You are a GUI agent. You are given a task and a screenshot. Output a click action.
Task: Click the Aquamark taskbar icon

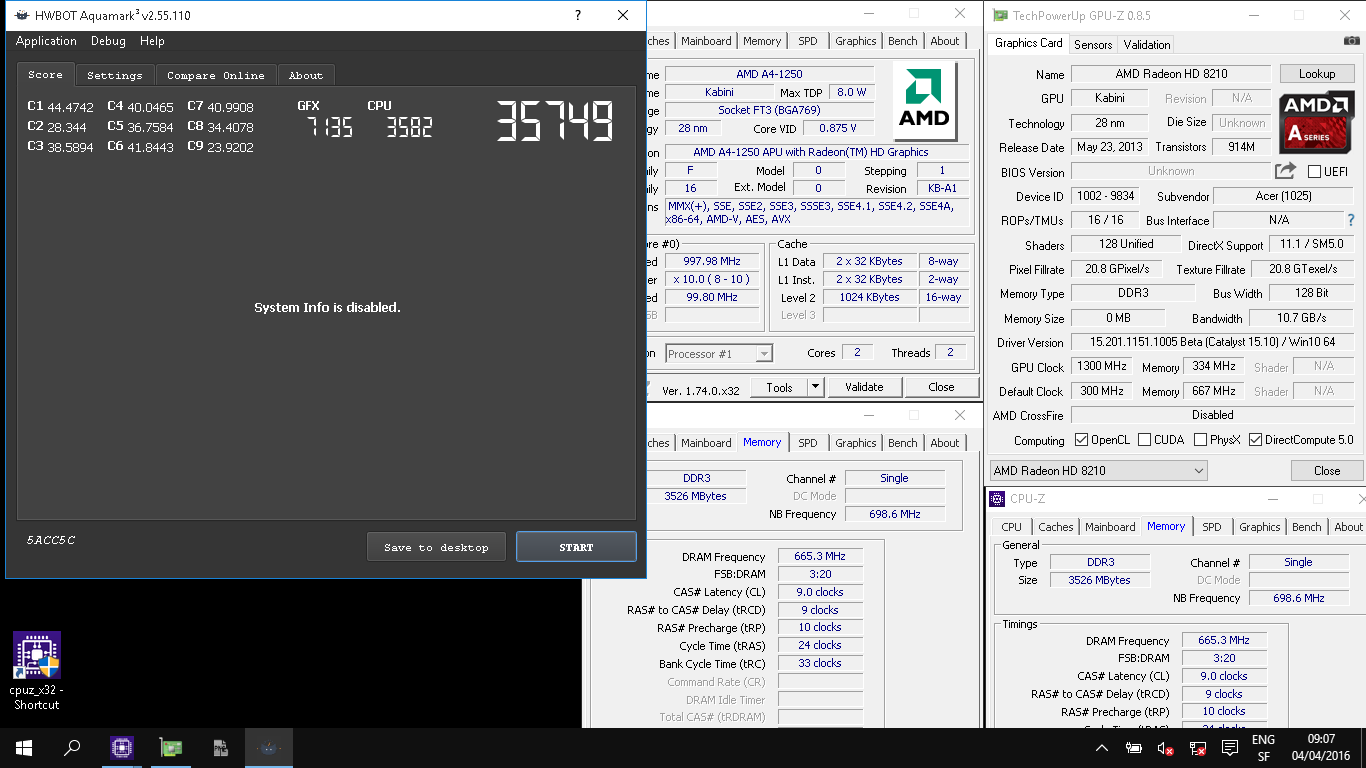click(x=270, y=748)
